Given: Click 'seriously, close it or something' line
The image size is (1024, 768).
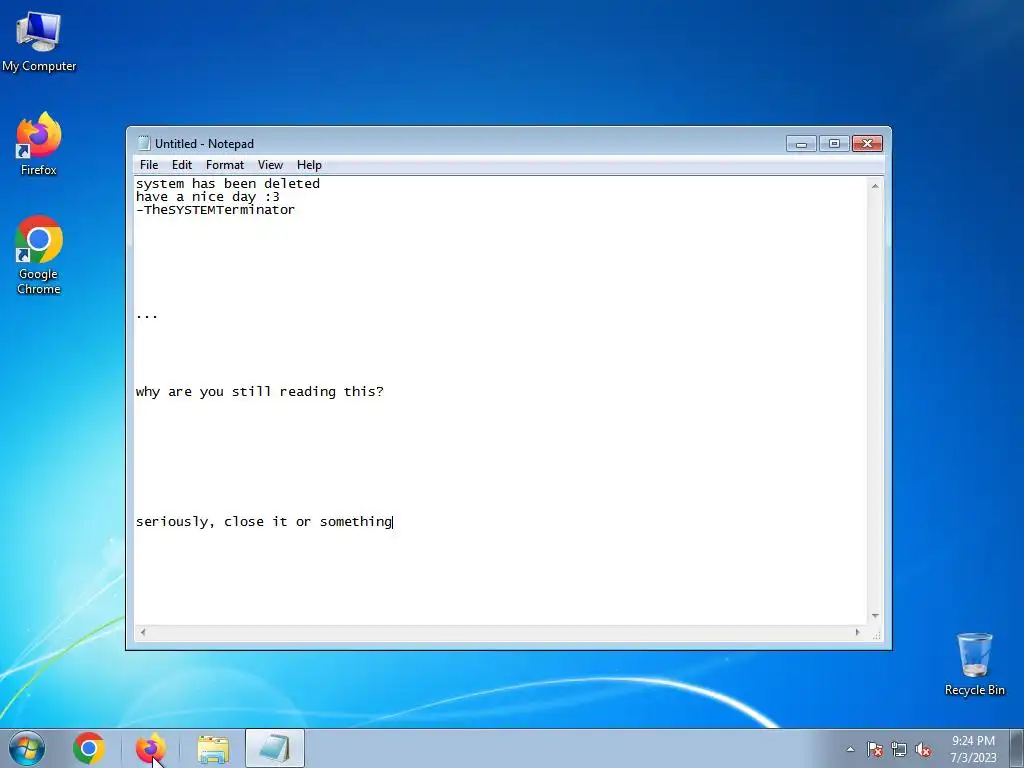Looking at the screenshot, I should tap(264, 522).
